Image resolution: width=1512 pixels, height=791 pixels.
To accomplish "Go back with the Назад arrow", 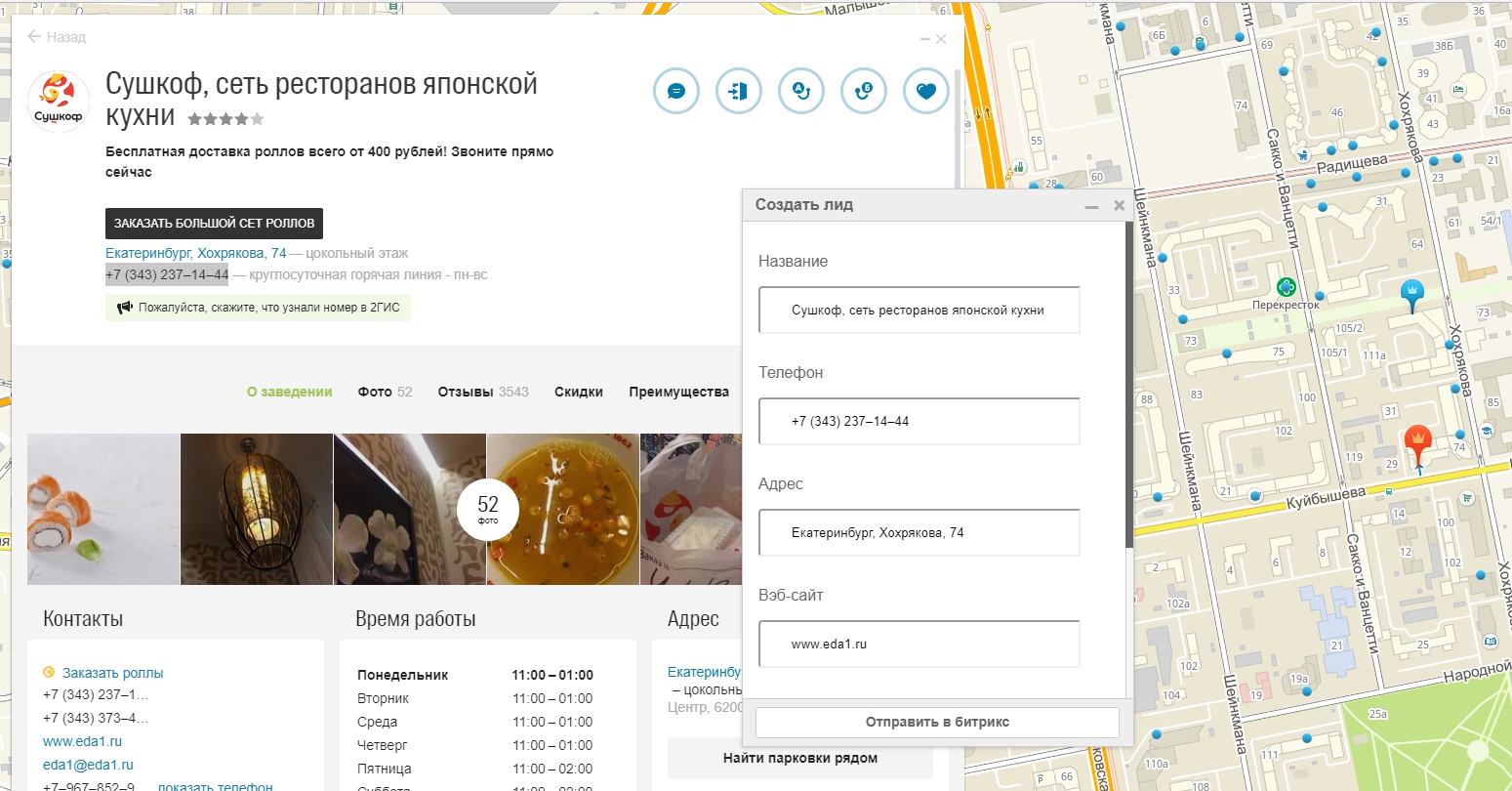I will tap(57, 37).
